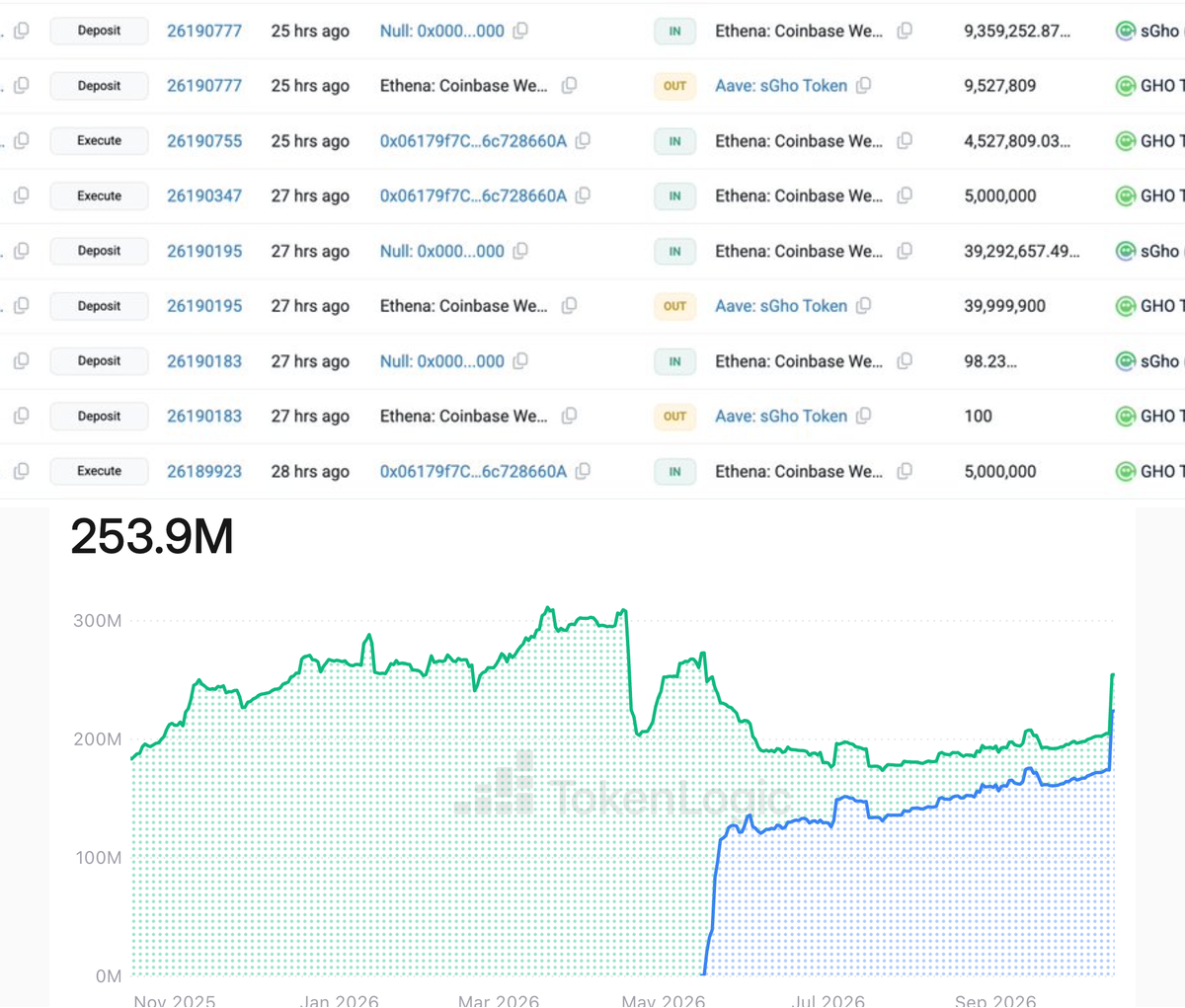Click the Deposit method badge for block 26190183 Null row
Image resolution: width=1185 pixels, height=1008 pixels.
point(100,361)
